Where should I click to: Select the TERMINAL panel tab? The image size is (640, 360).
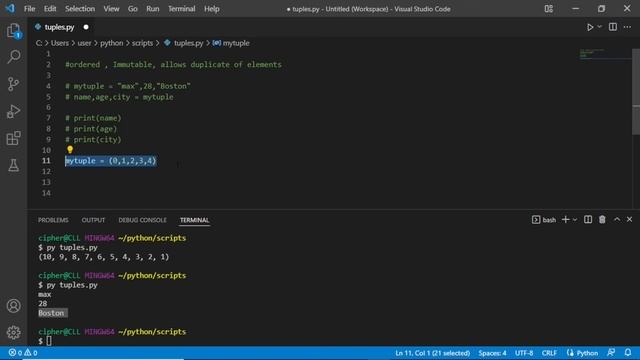tap(194, 220)
